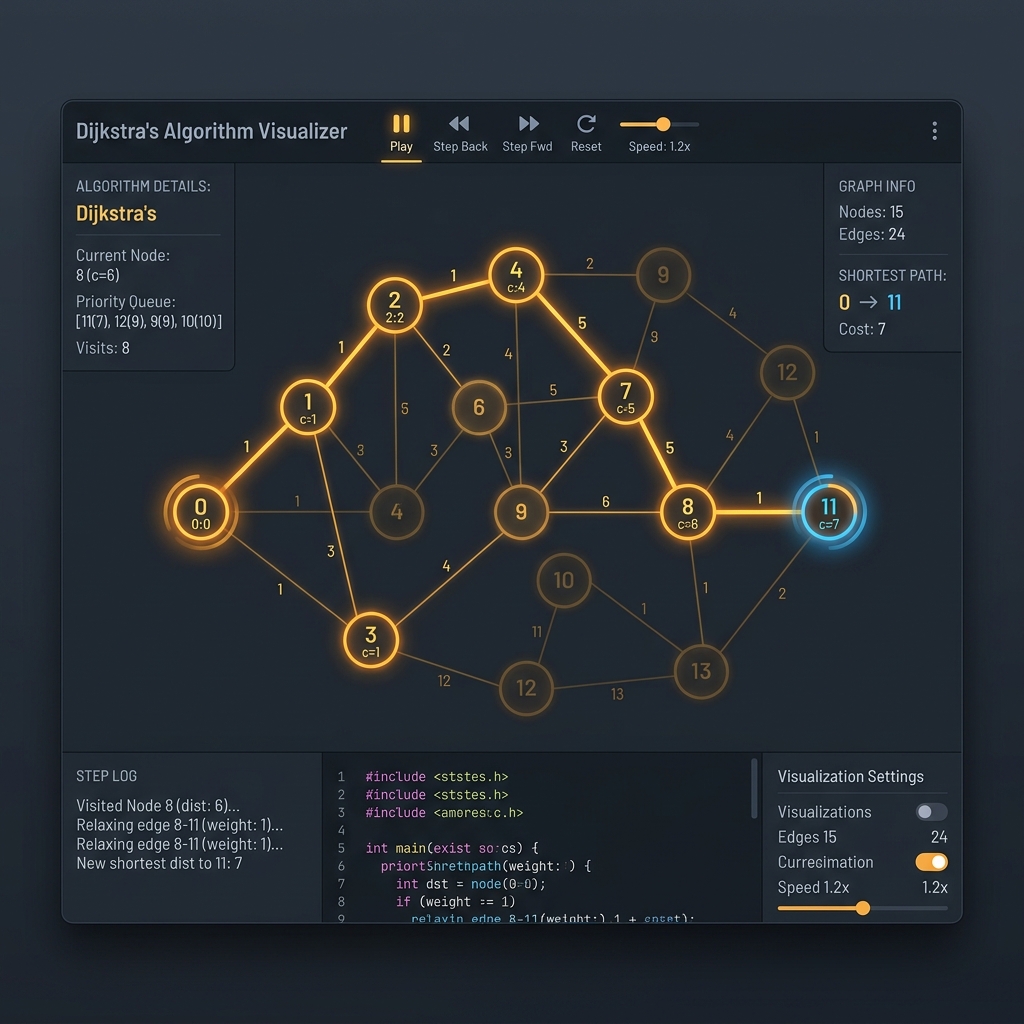Toggle the Visualizations switch

931,812
